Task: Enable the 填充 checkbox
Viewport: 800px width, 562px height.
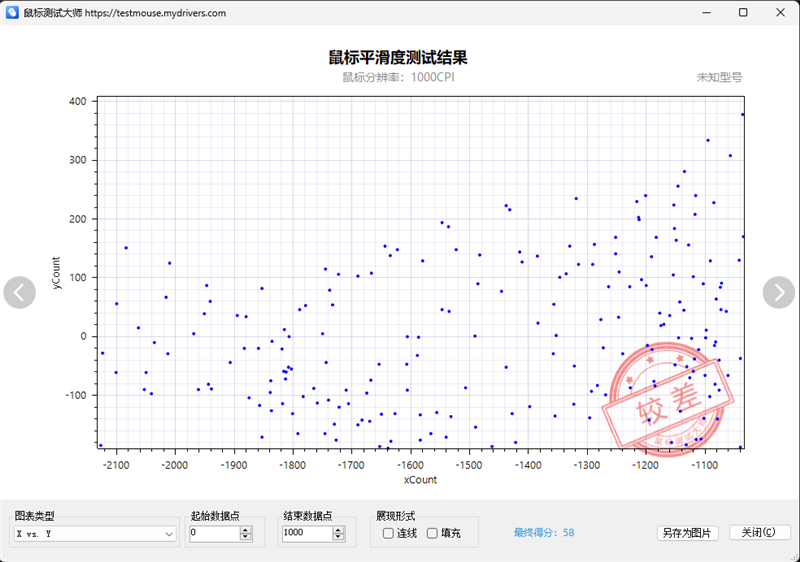Action: (432, 533)
